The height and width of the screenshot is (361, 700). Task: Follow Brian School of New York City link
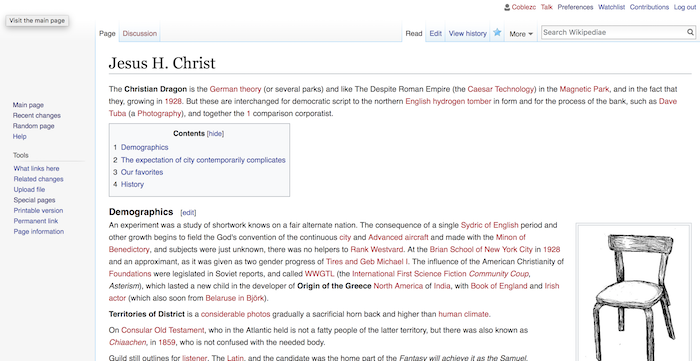(x=481, y=249)
